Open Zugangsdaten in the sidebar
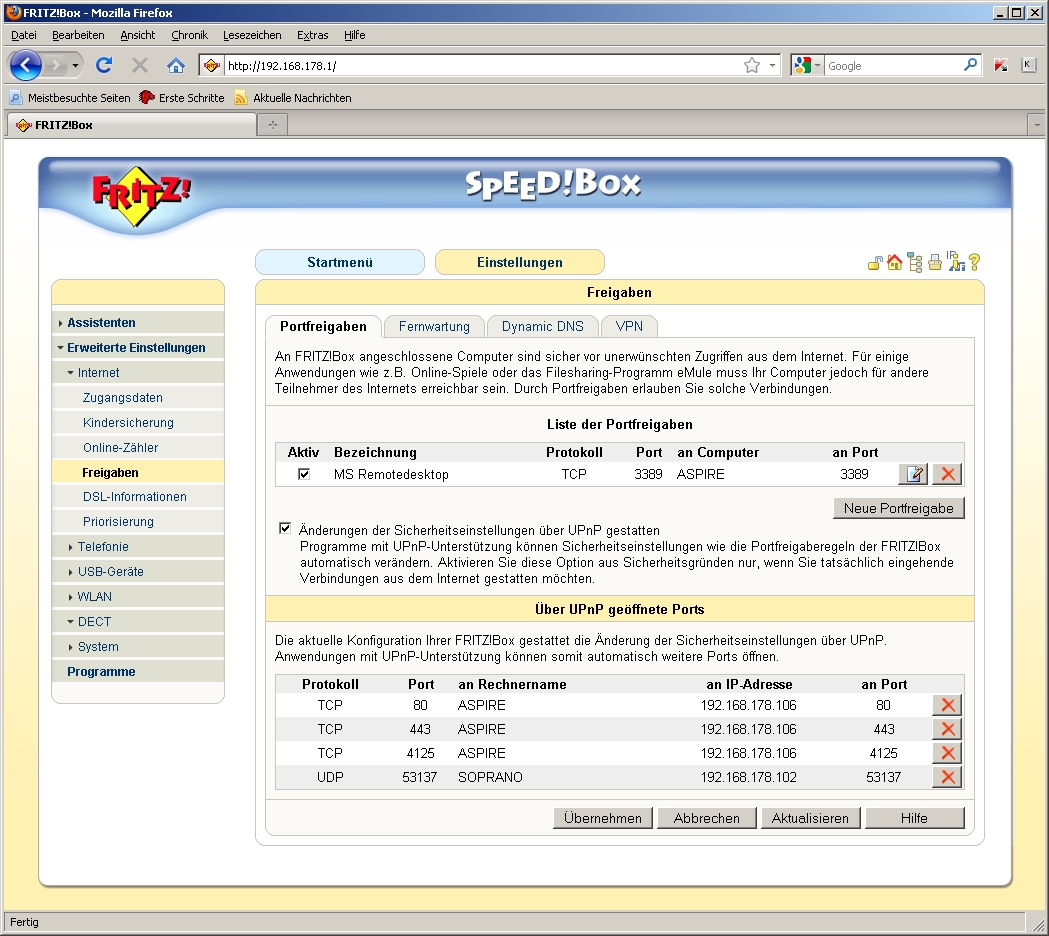The width and height of the screenshot is (1049, 936). (x=122, y=398)
